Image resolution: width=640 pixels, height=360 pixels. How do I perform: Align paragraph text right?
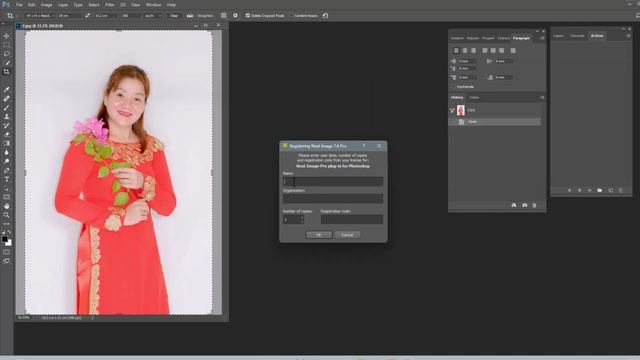(473, 51)
